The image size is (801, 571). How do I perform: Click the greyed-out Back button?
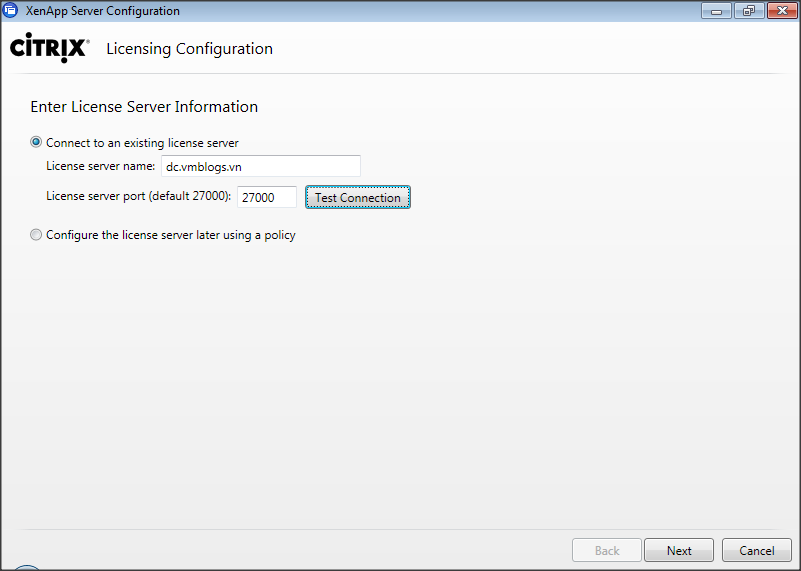click(607, 550)
